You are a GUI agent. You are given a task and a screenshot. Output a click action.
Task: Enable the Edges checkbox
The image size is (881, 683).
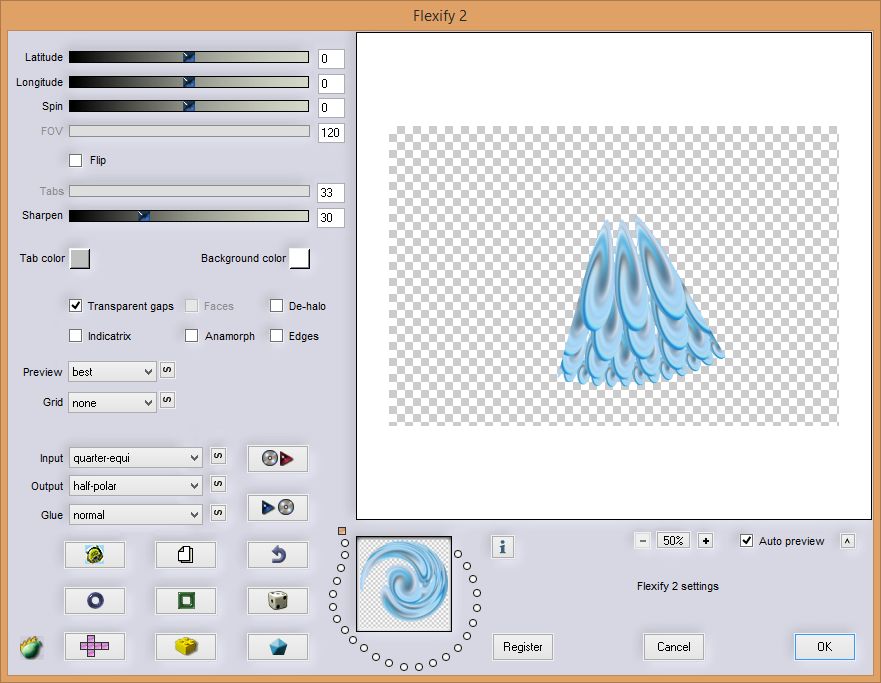276,335
